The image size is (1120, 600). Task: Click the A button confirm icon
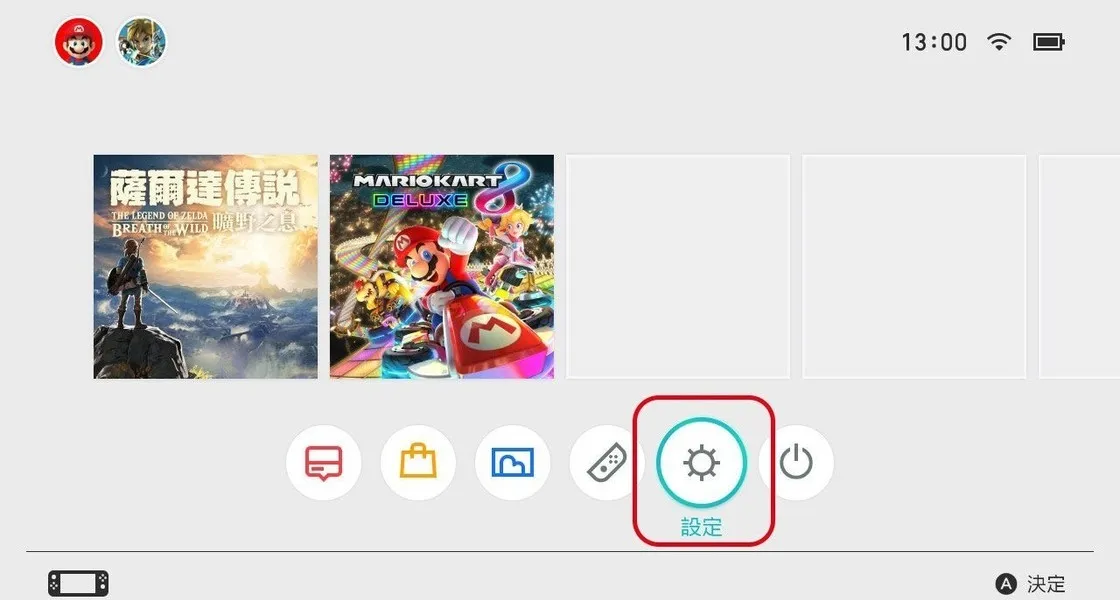point(1006,584)
